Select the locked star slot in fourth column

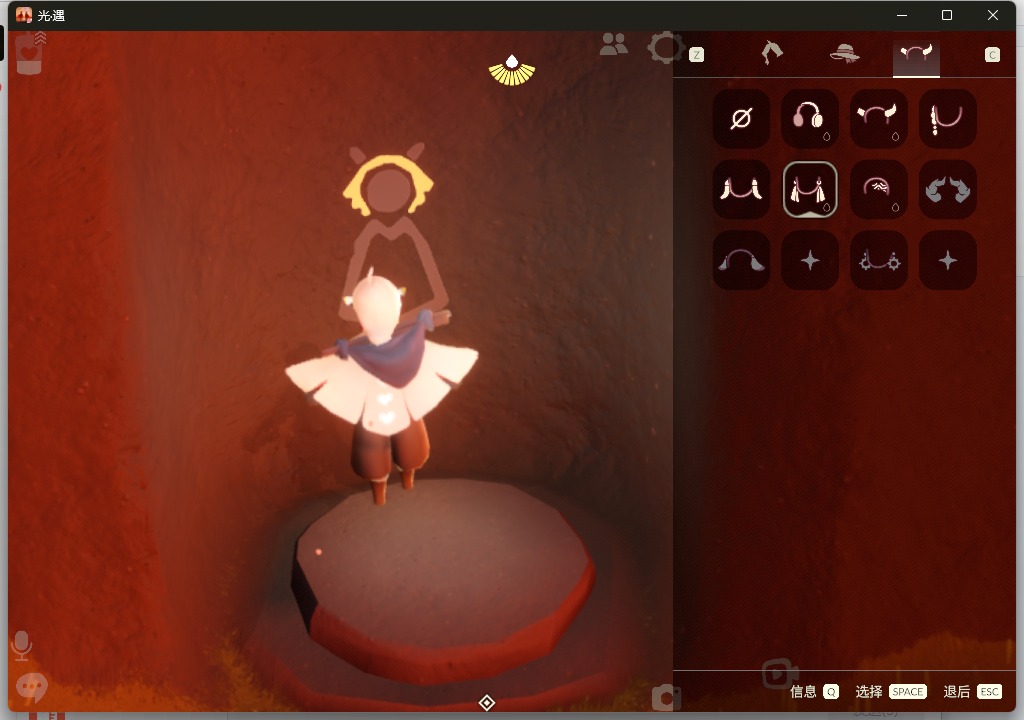(x=948, y=260)
